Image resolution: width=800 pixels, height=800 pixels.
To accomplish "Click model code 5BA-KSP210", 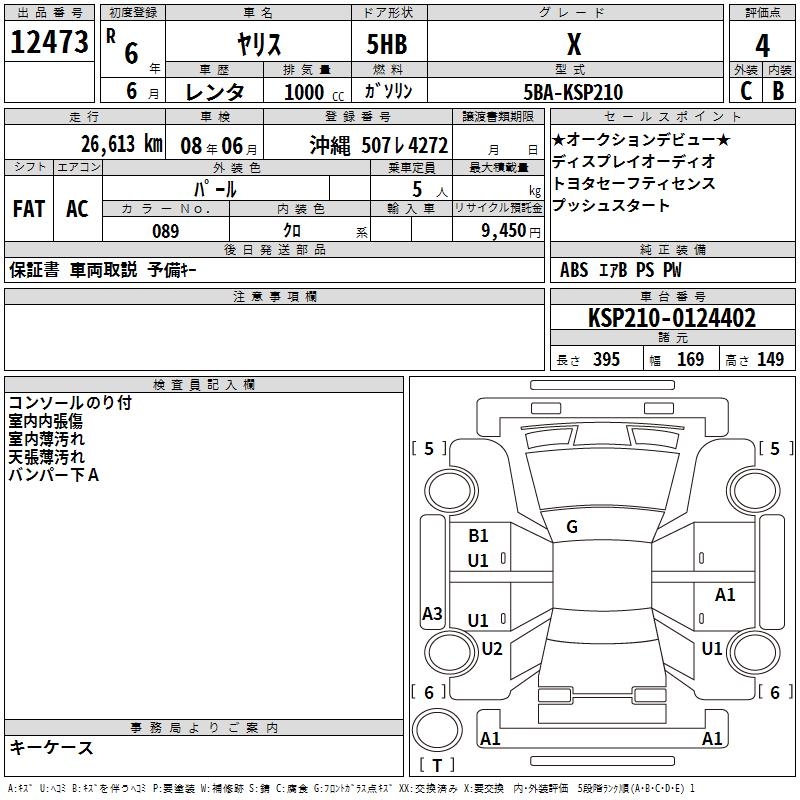I will click(573, 92).
